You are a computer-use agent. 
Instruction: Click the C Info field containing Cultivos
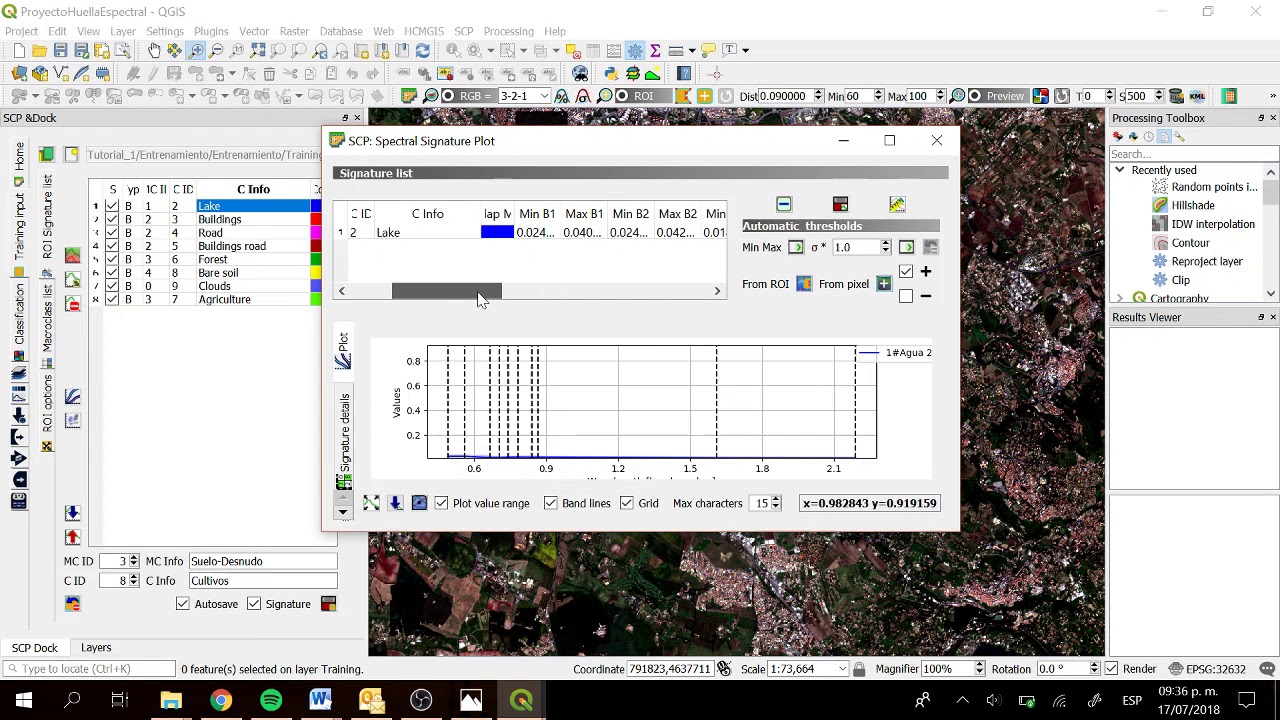click(262, 581)
